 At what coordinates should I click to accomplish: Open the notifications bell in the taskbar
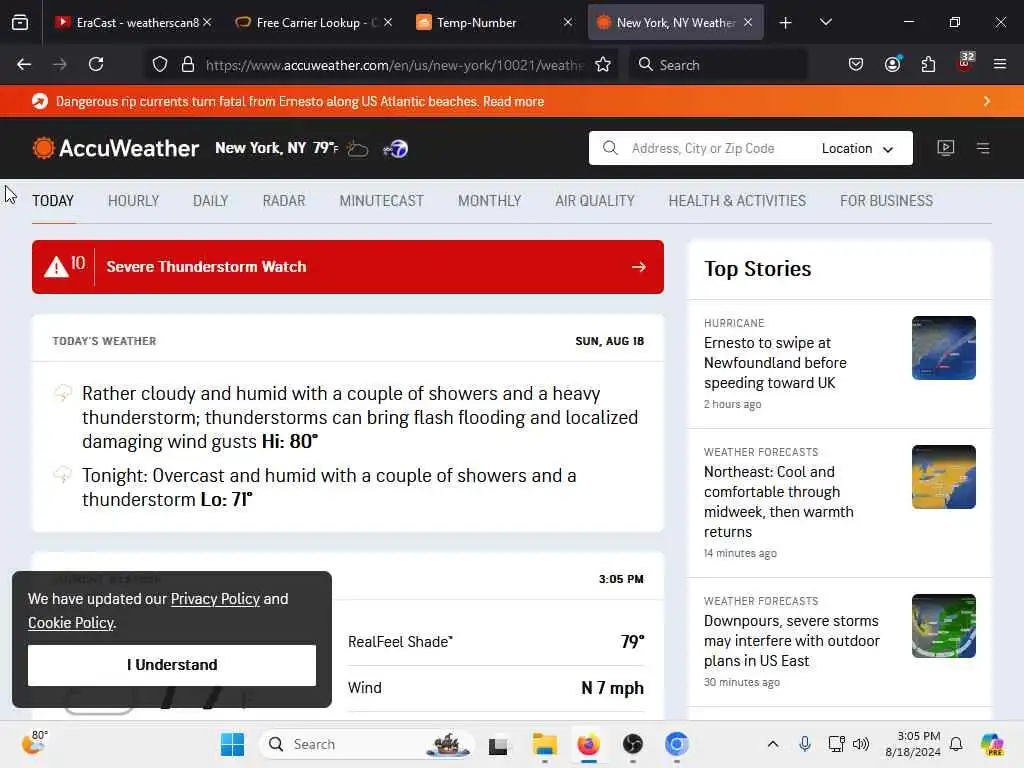pos(956,744)
